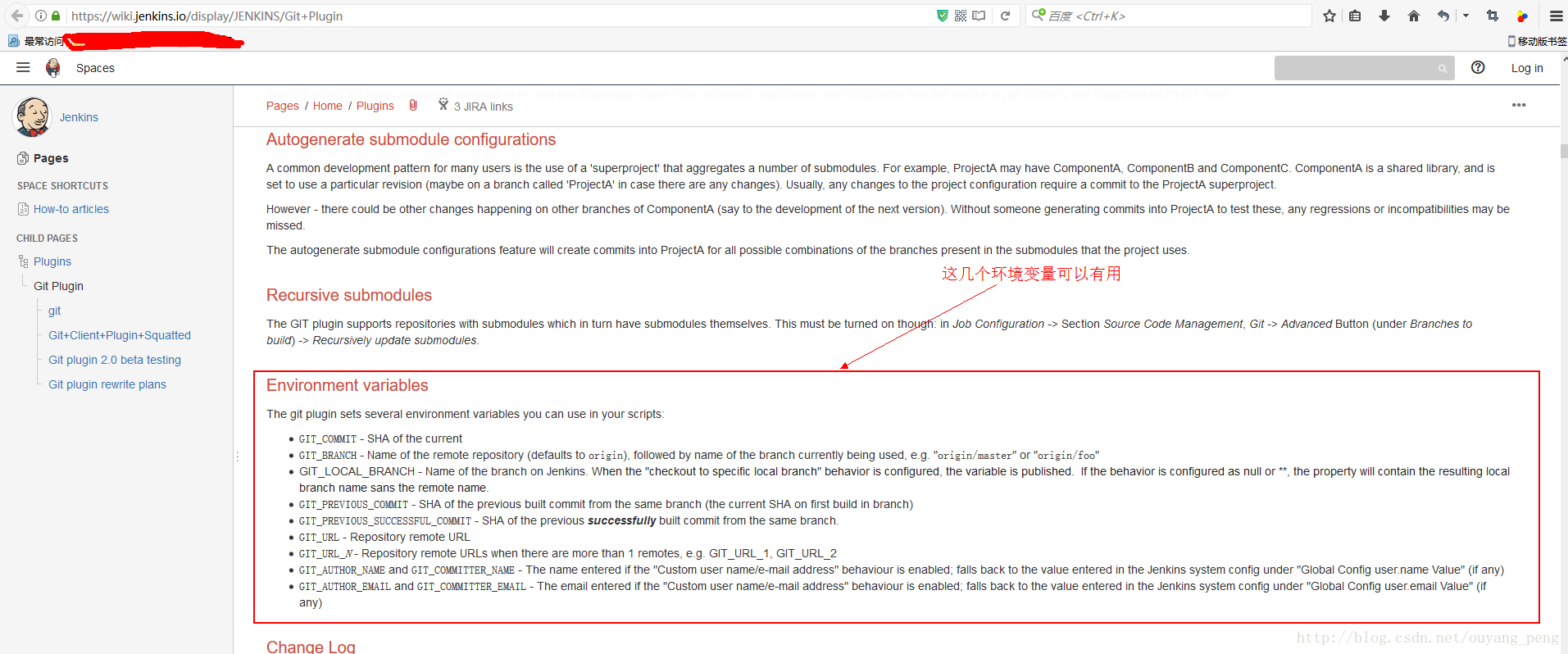Click the undo curved arrow toolbar icon

[1443, 16]
